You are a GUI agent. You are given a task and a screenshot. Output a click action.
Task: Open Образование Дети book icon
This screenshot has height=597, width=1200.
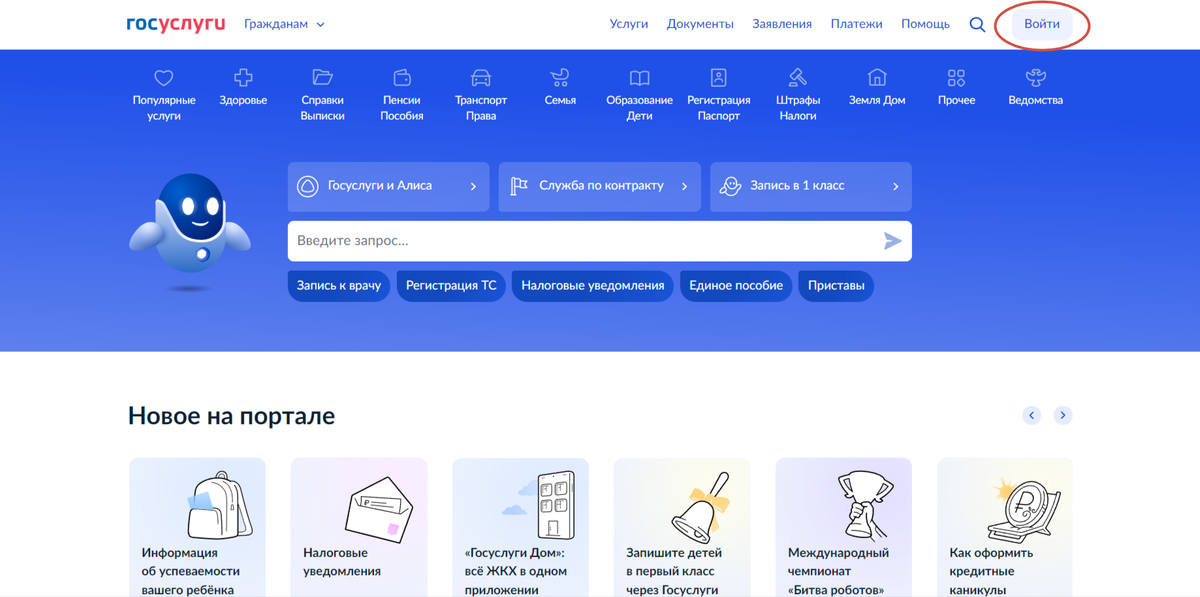click(x=639, y=77)
